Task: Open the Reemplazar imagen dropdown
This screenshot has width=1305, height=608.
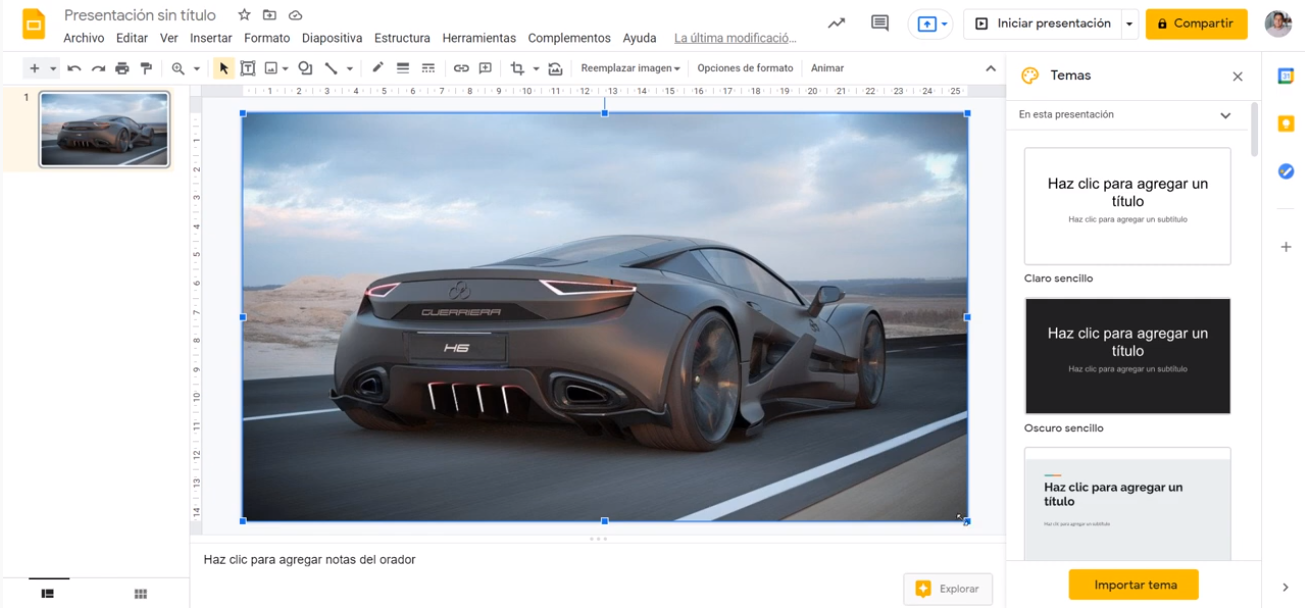Action: 631,68
